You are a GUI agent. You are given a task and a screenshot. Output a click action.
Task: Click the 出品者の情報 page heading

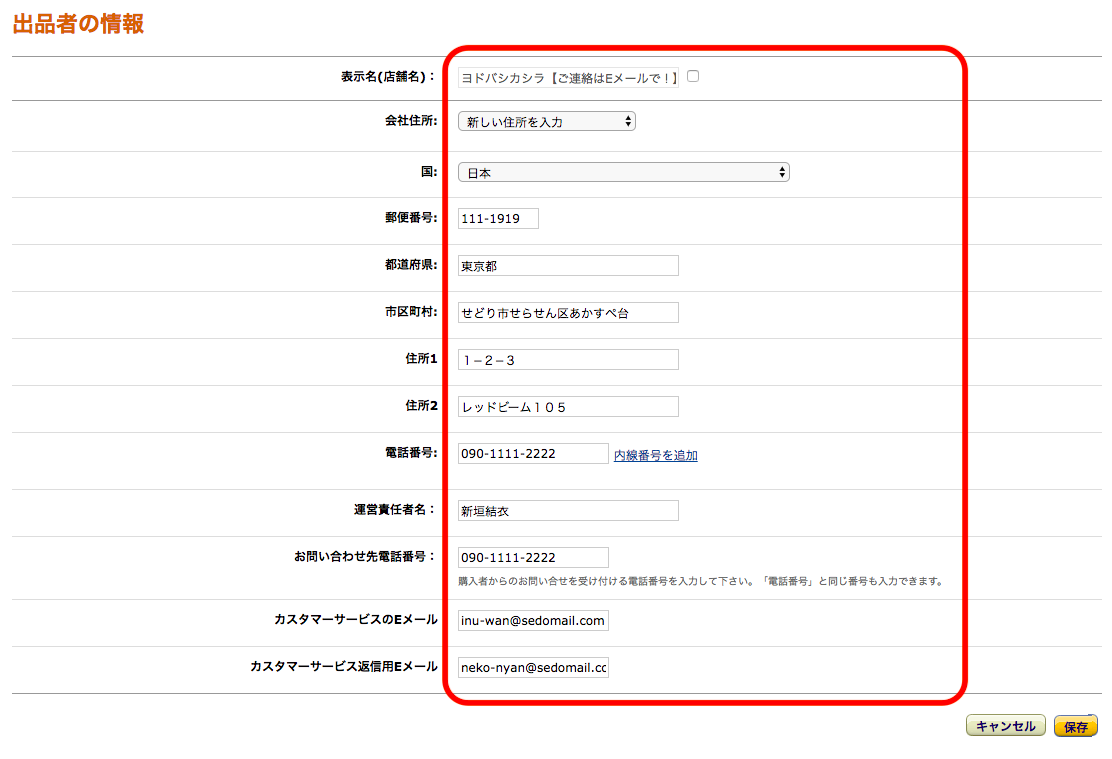(78, 25)
